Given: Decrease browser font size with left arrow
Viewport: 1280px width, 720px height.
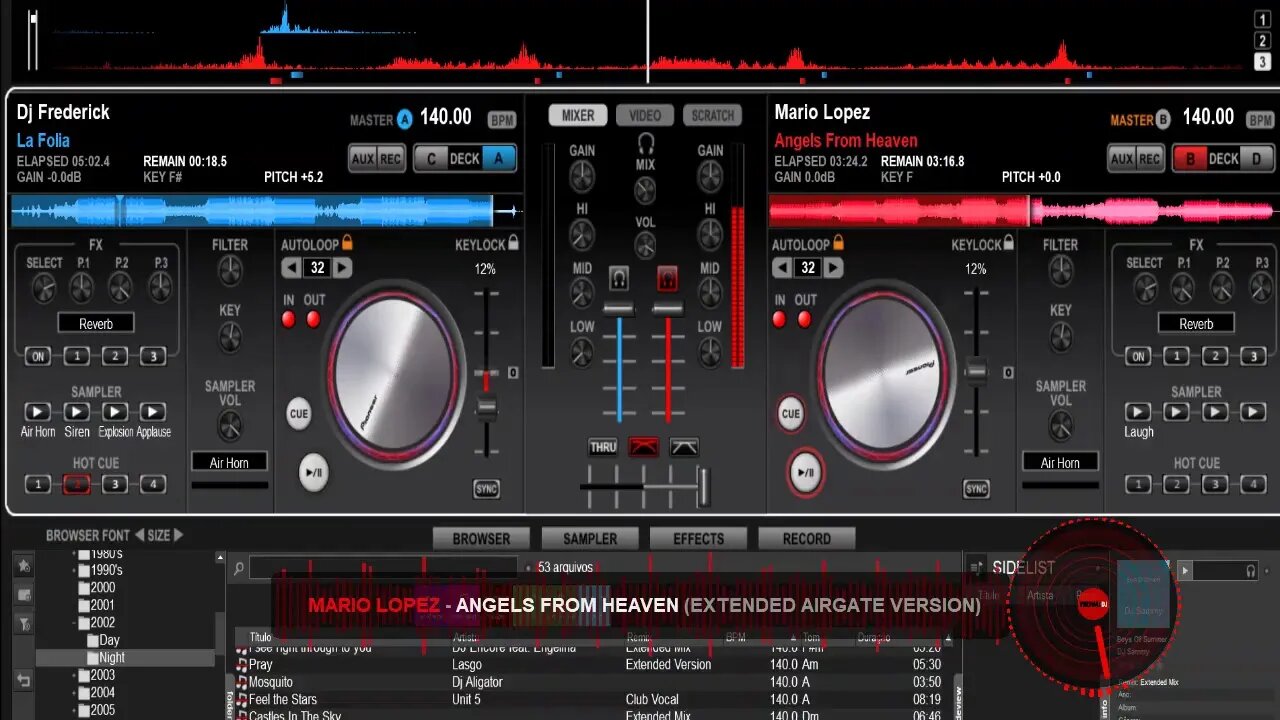Looking at the screenshot, I should [139, 535].
